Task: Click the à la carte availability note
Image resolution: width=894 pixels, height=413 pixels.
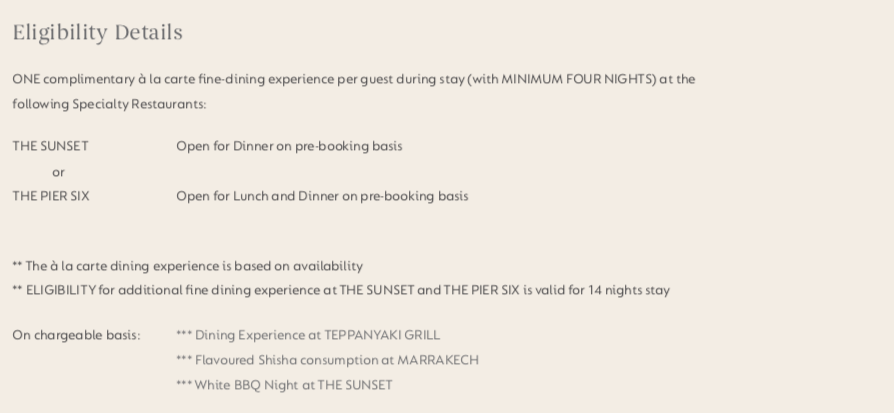Action: click(188, 266)
